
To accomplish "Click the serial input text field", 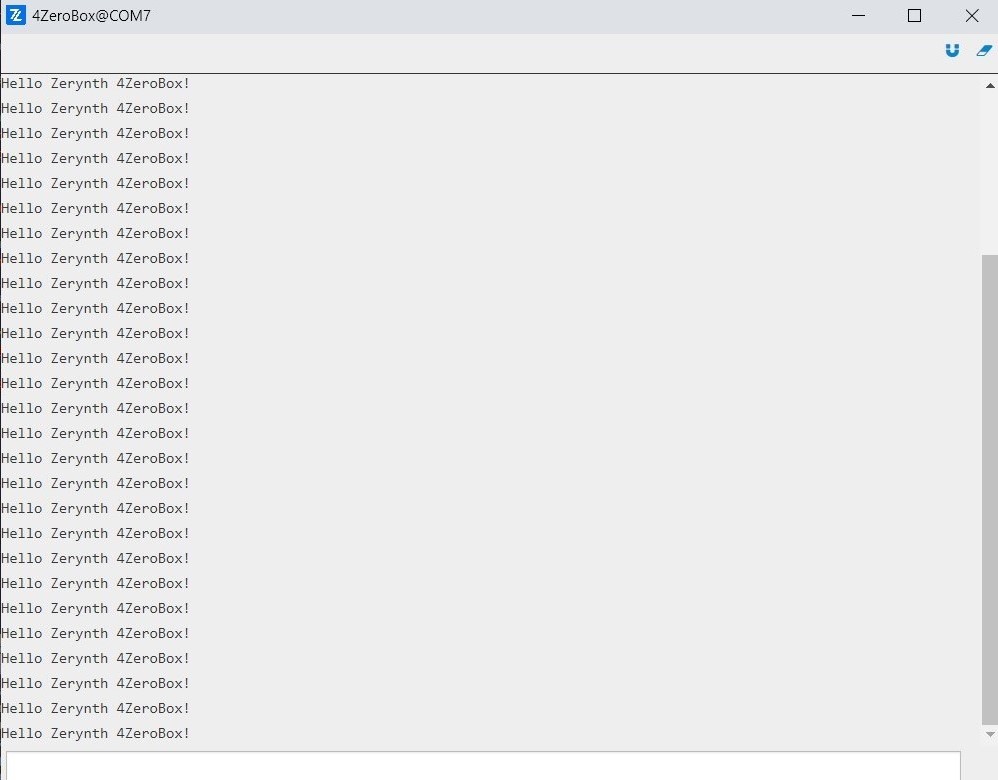I will point(483,765).
